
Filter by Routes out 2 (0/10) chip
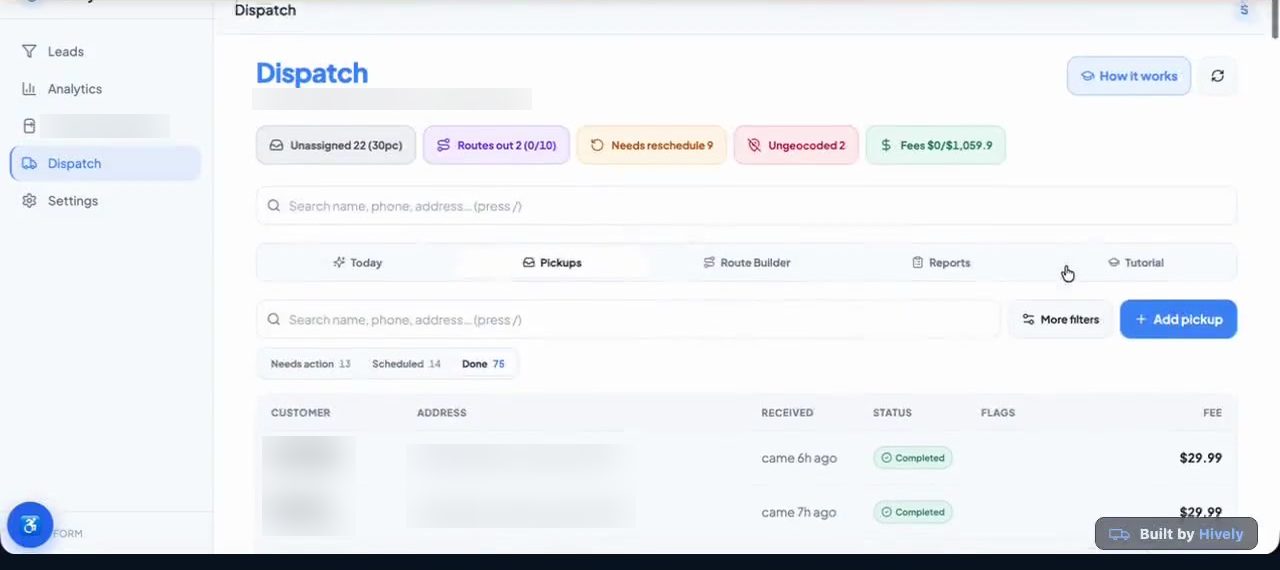click(497, 145)
